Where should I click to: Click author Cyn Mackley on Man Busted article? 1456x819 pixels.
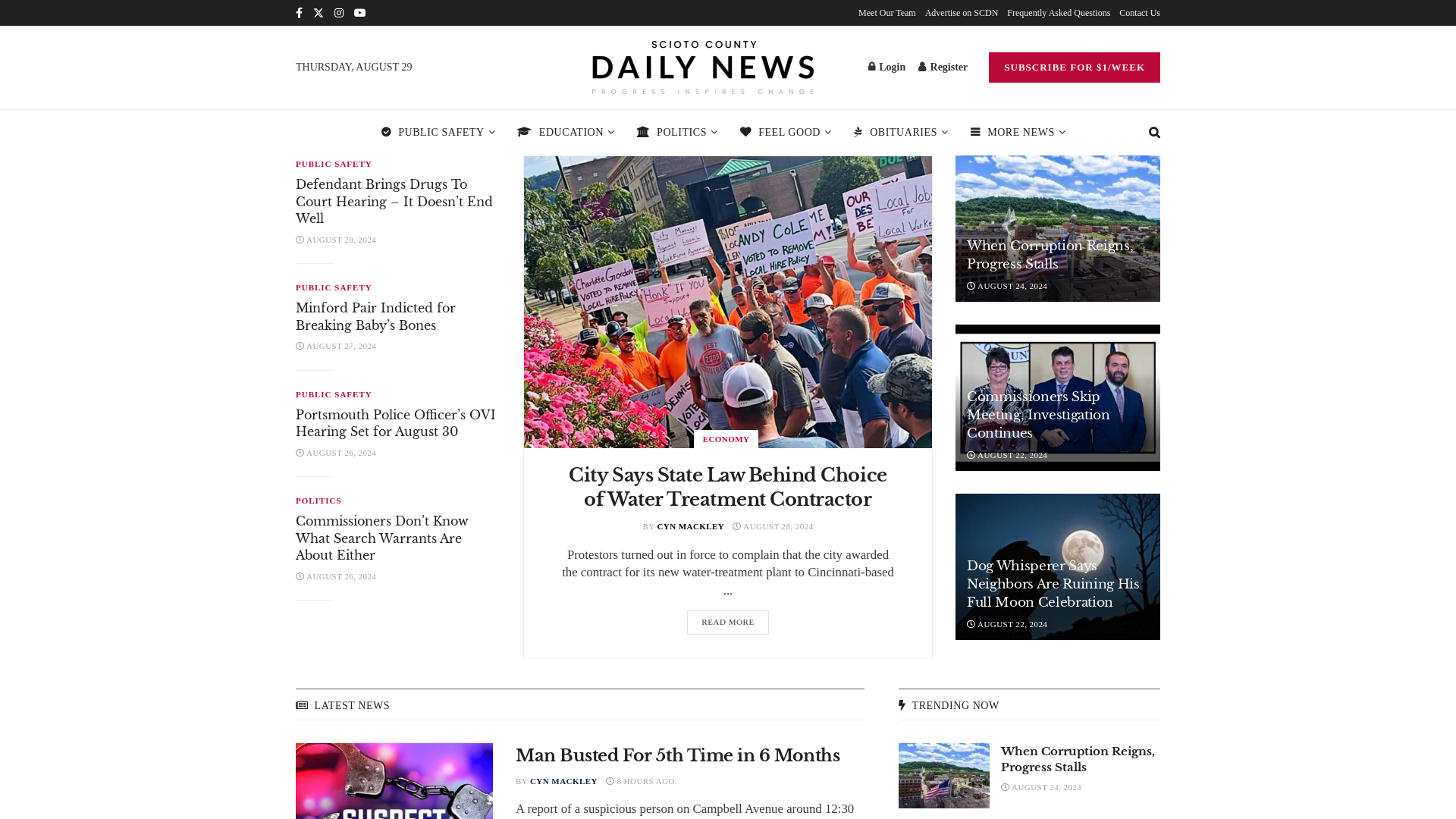563,781
